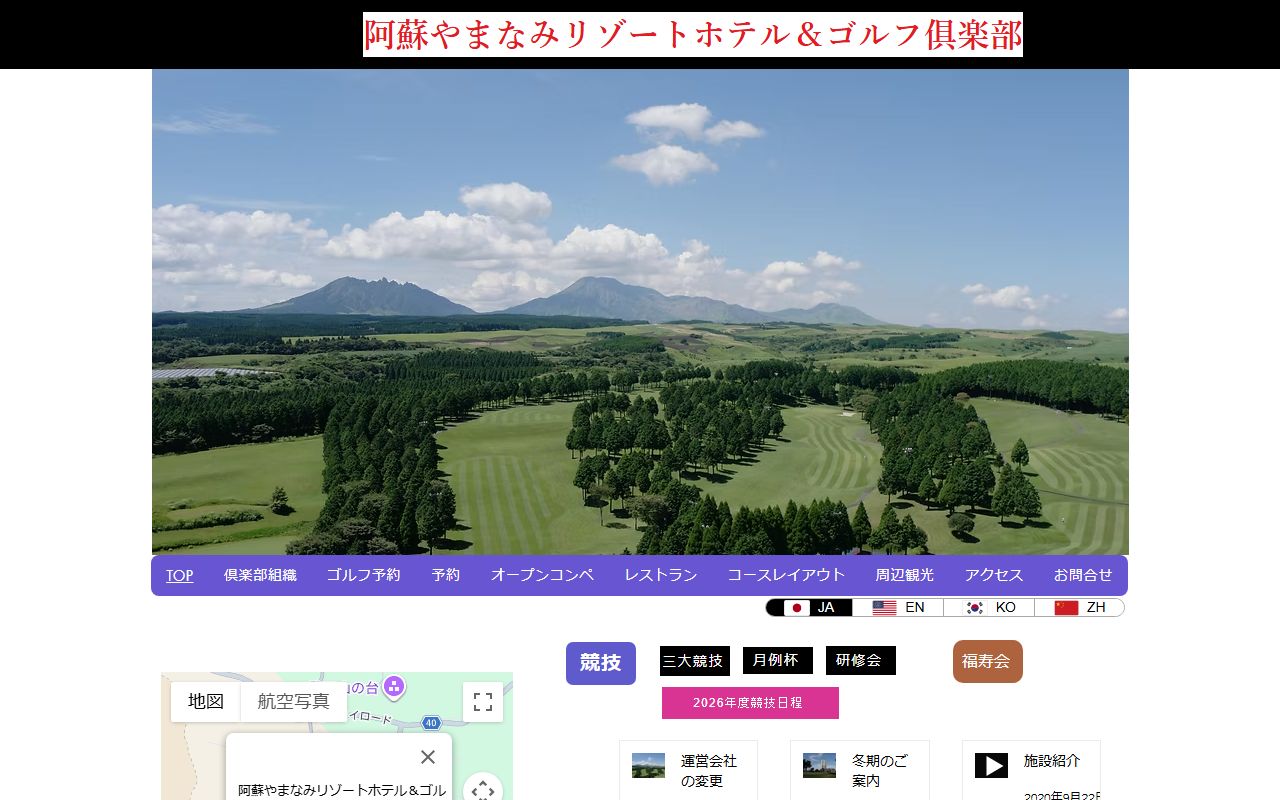
Task: Open レストラン navigation item
Action: [661, 575]
